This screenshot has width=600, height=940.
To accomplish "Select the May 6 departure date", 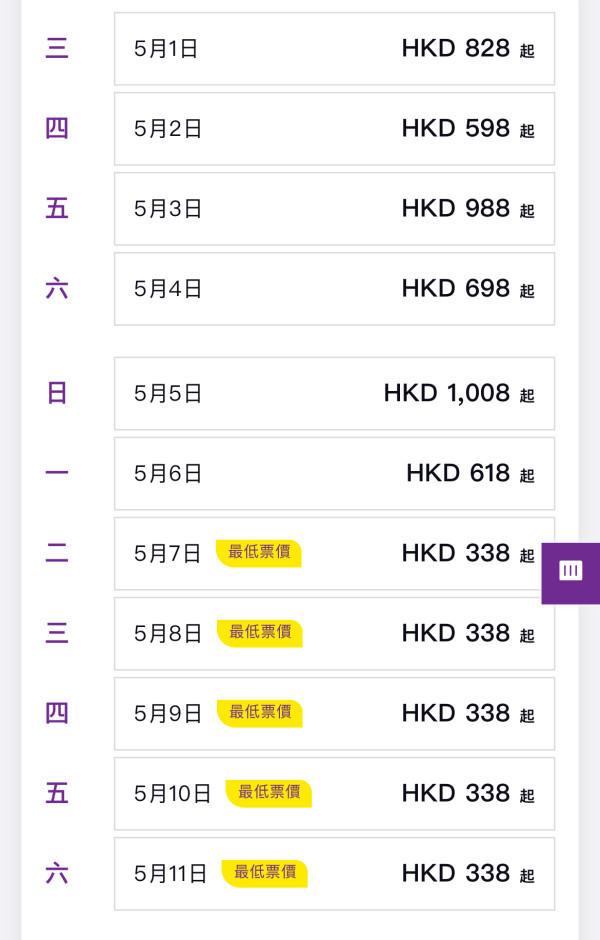I will [x=334, y=472].
